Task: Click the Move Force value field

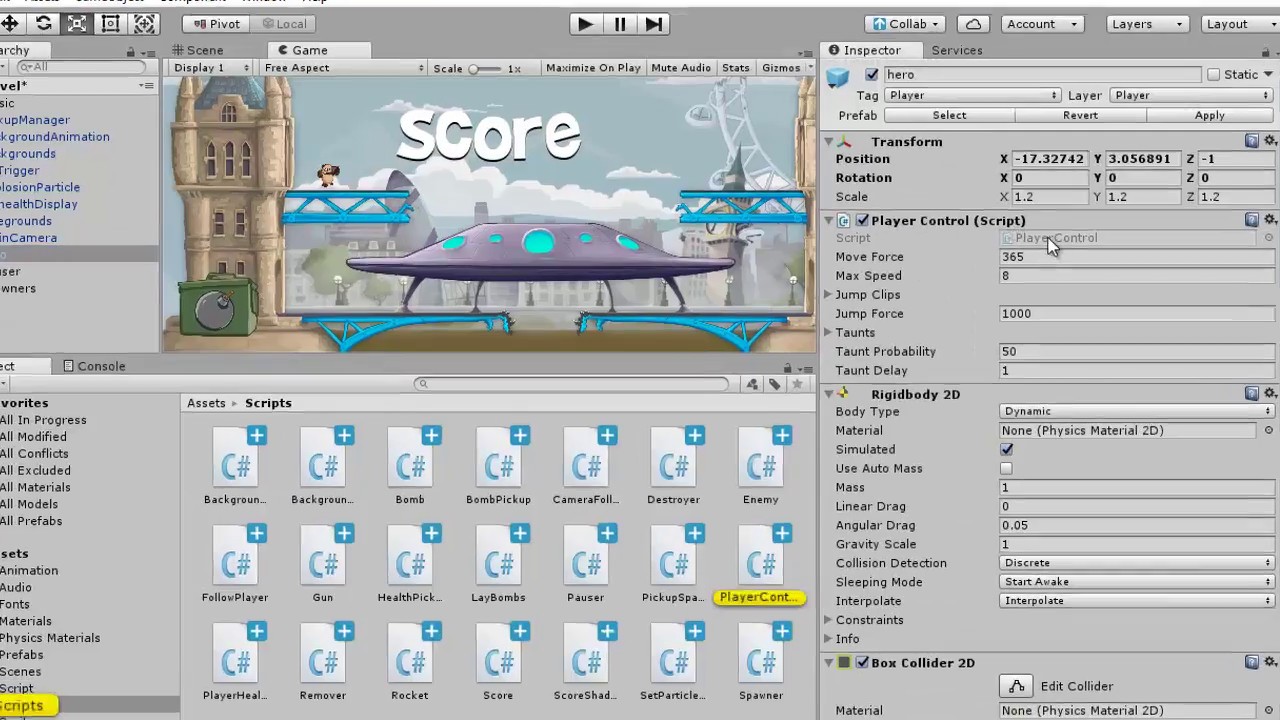Action: [1137, 257]
